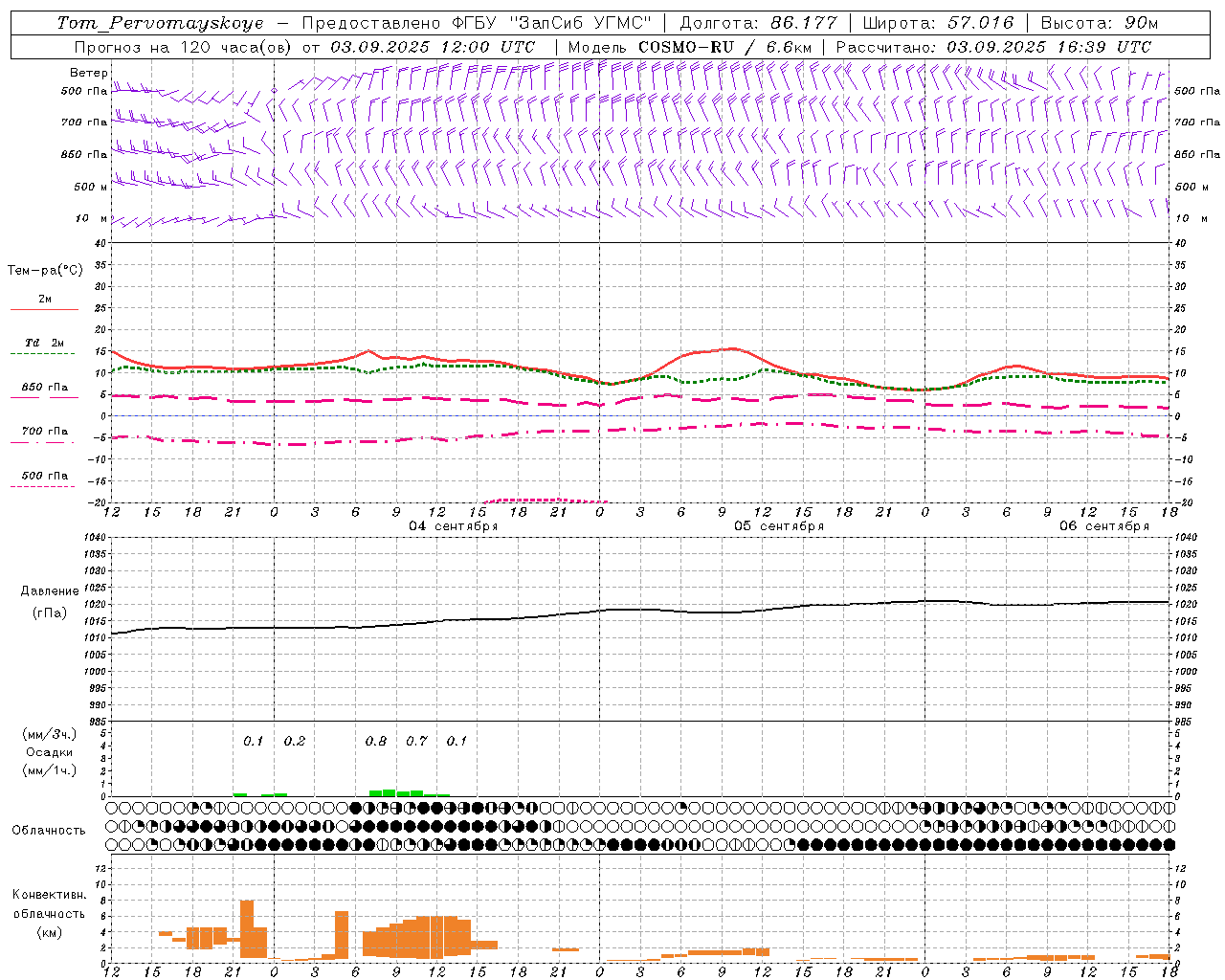Click the '0.8' precipitation amount value

[376, 742]
